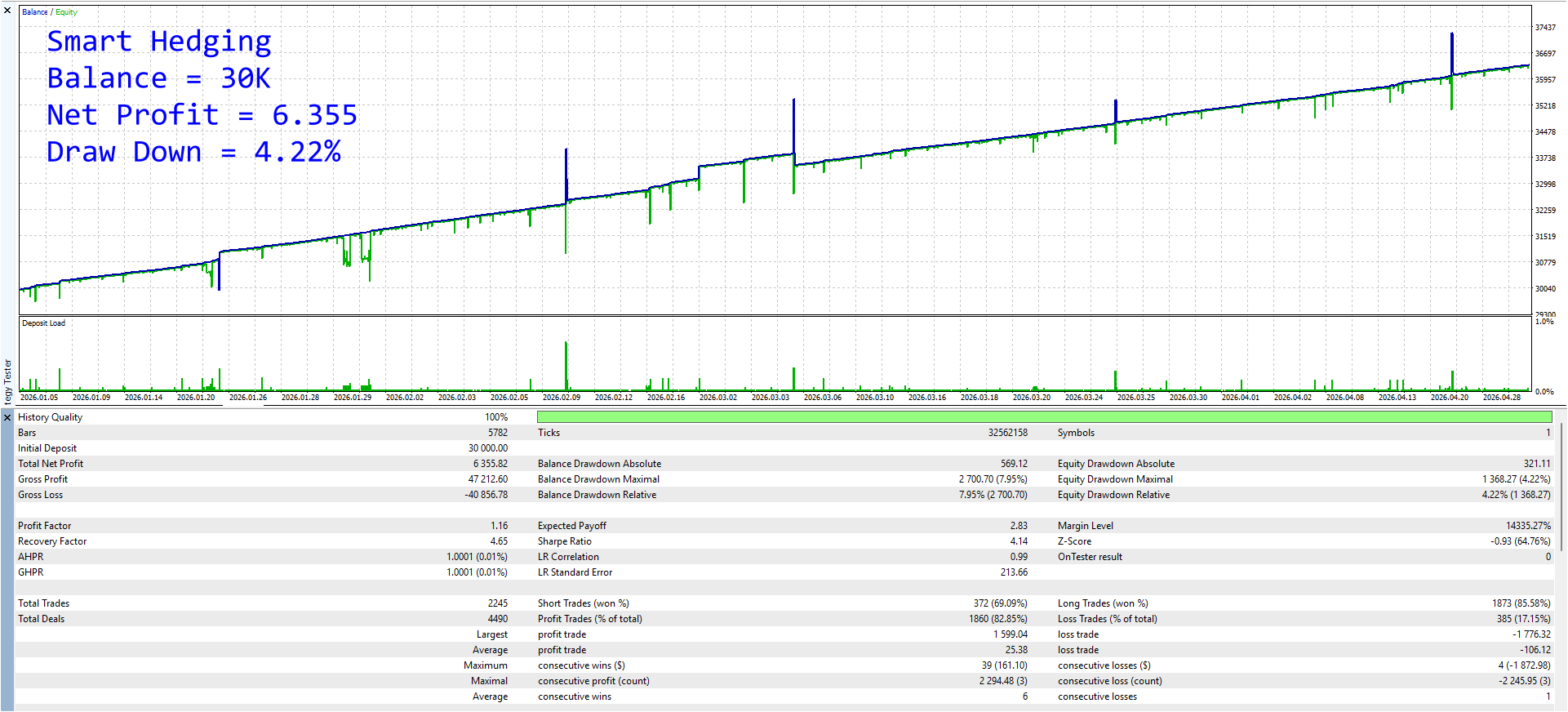1568x712 pixels.
Task: Select the Gross Profit value 47 212.60
Action: tap(488, 479)
